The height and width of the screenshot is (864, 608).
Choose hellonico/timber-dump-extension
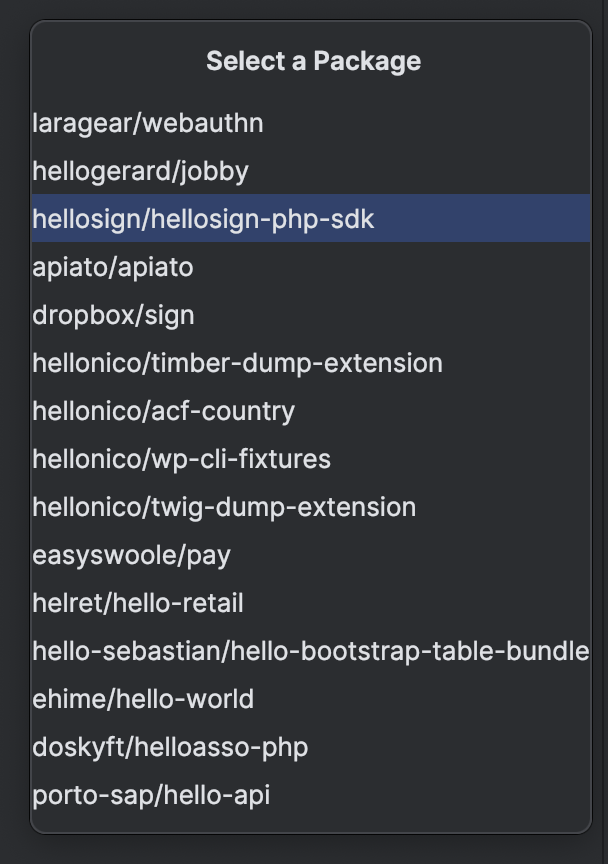coord(237,363)
